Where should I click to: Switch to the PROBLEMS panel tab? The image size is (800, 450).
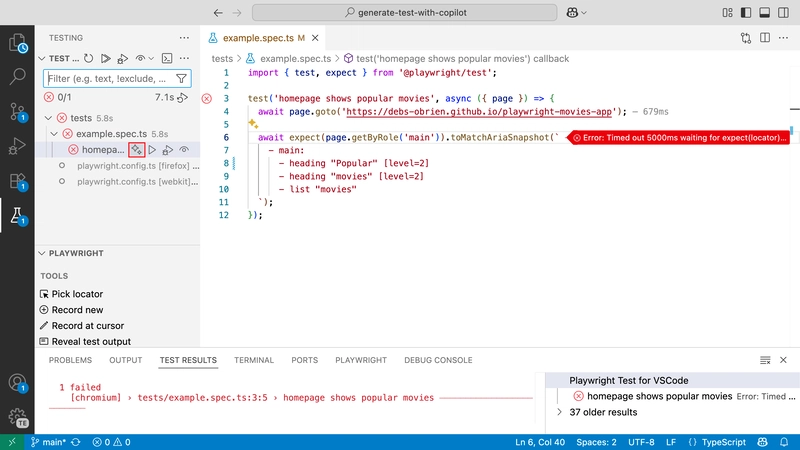click(70, 360)
